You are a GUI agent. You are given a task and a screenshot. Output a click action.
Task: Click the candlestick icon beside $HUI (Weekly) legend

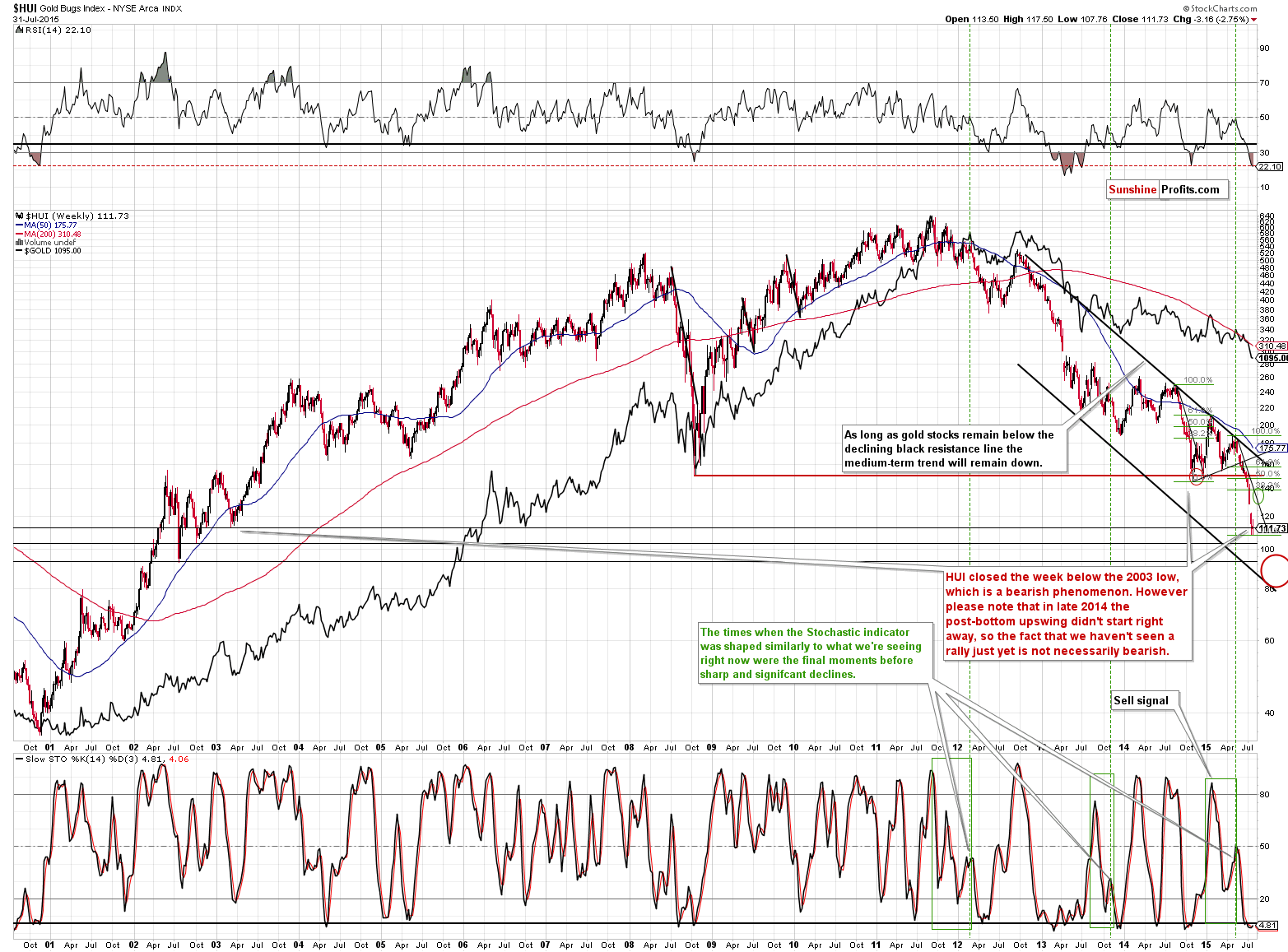tap(19, 216)
